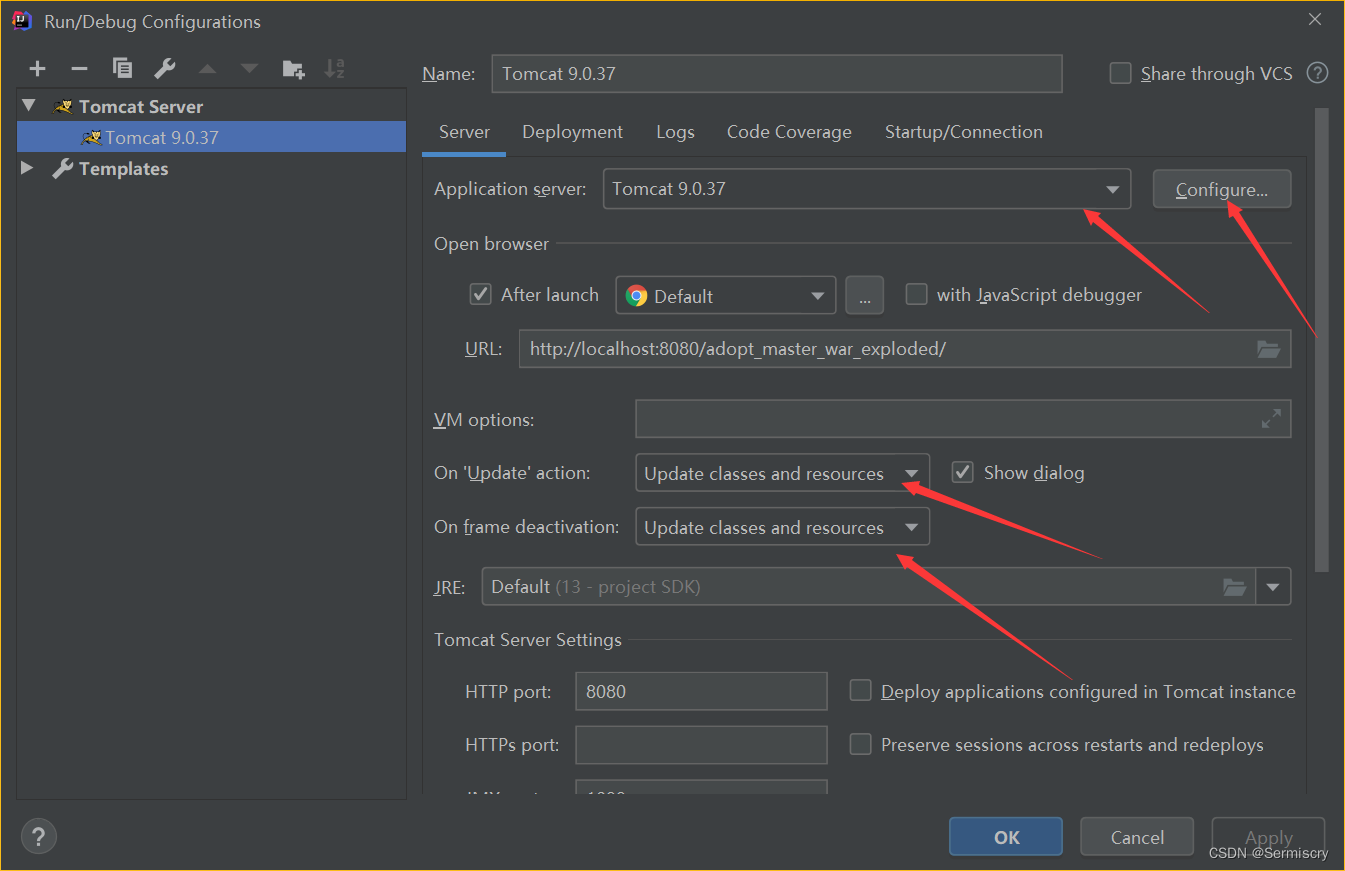
Task: Open the On frame deactivation dropdown
Action: click(x=782, y=527)
